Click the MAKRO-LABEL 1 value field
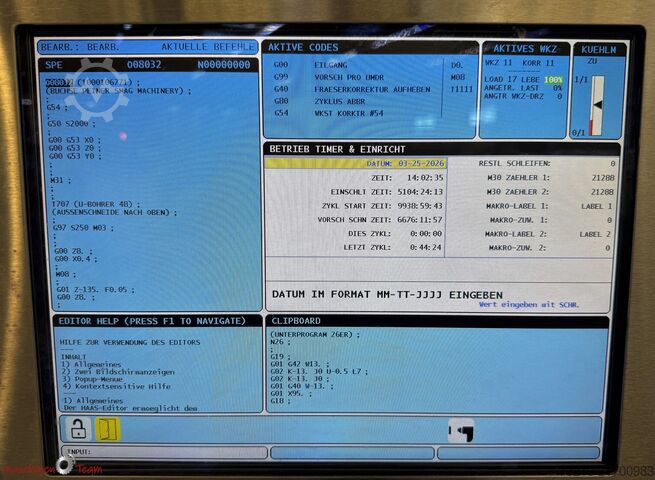Image resolution: width=655 pixels, height=480 pixels. [x=595, y=205]
